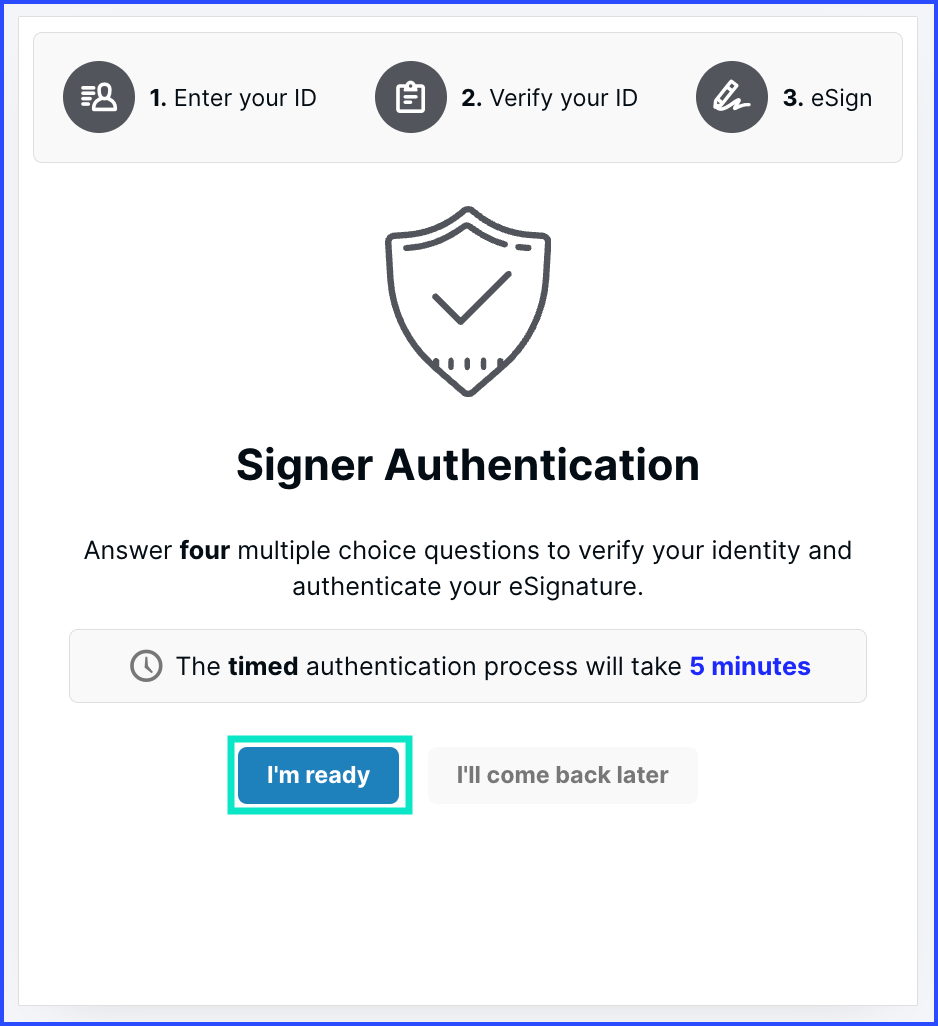Viewport: 938px width, 1026px height.
Task: Click the 'authenticate your eSignature' text line
Action: 468,586
